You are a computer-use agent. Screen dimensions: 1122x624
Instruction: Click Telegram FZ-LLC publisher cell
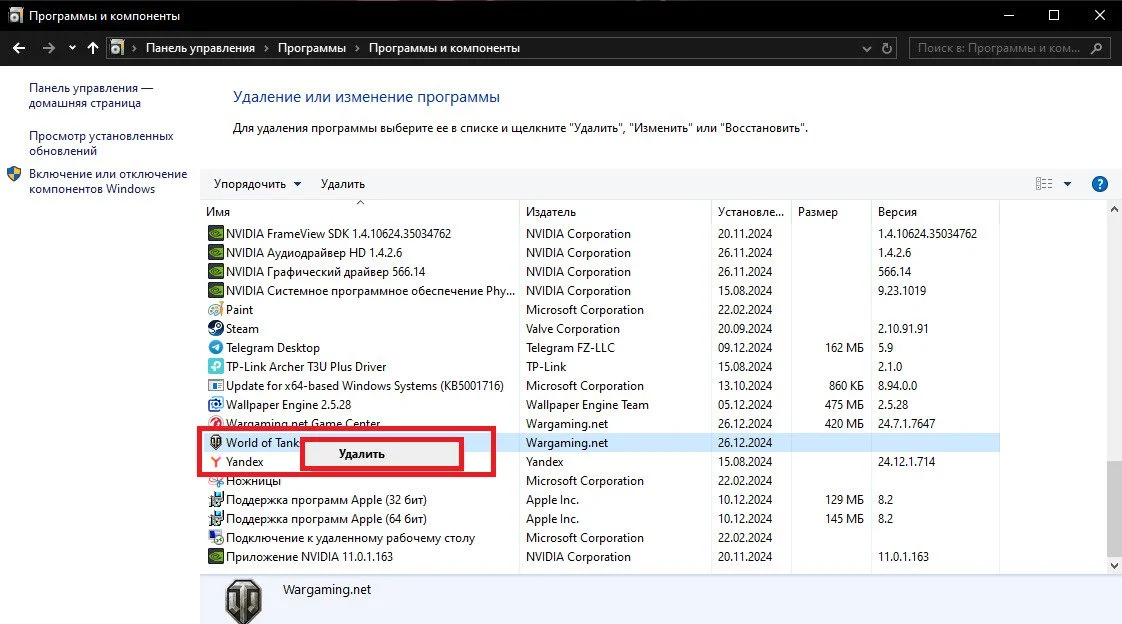click(570, 348)
